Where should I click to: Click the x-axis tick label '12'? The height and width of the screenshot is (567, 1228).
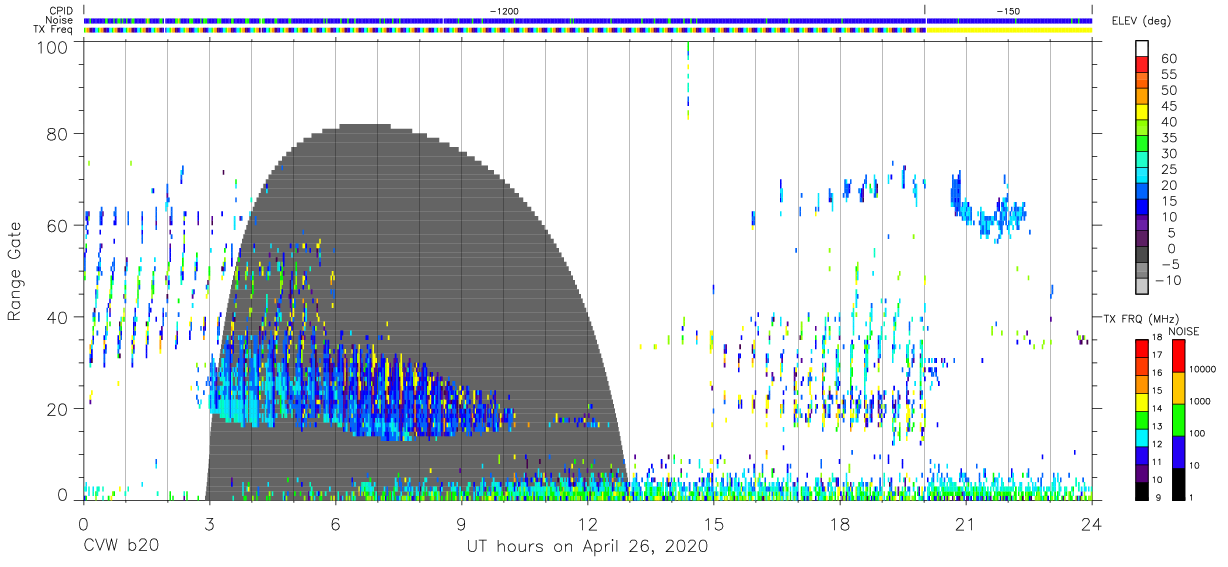point(587,524)
